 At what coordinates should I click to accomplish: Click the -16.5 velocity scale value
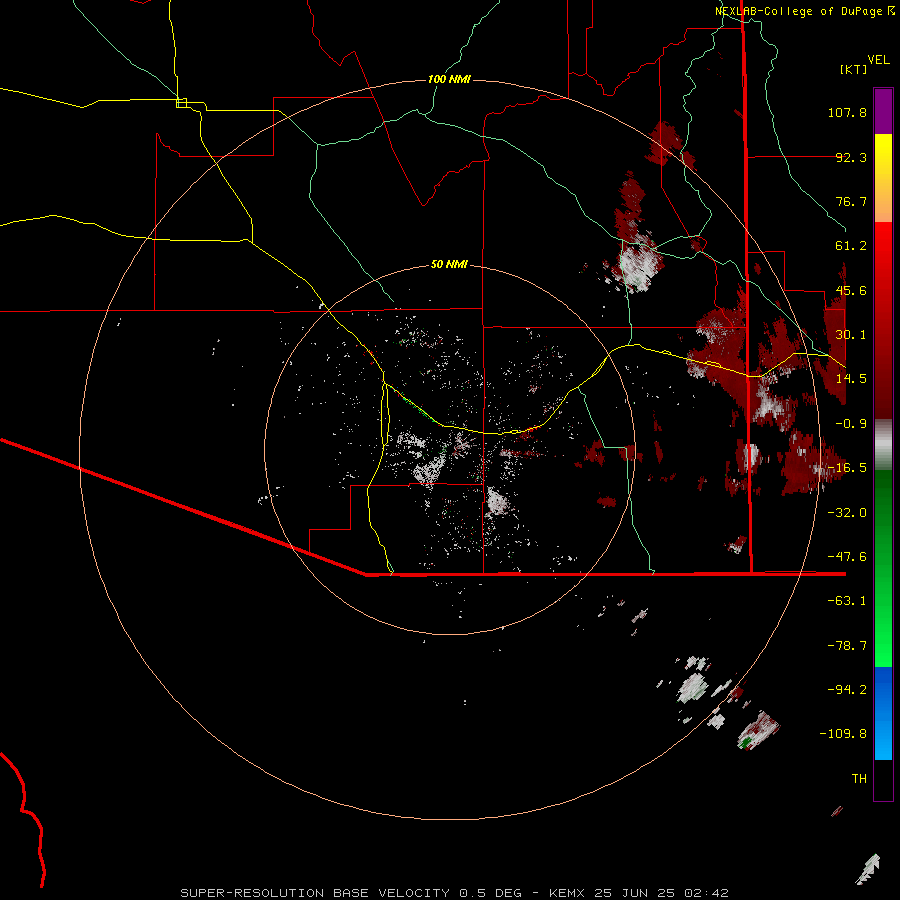click(x=847, y=468)
